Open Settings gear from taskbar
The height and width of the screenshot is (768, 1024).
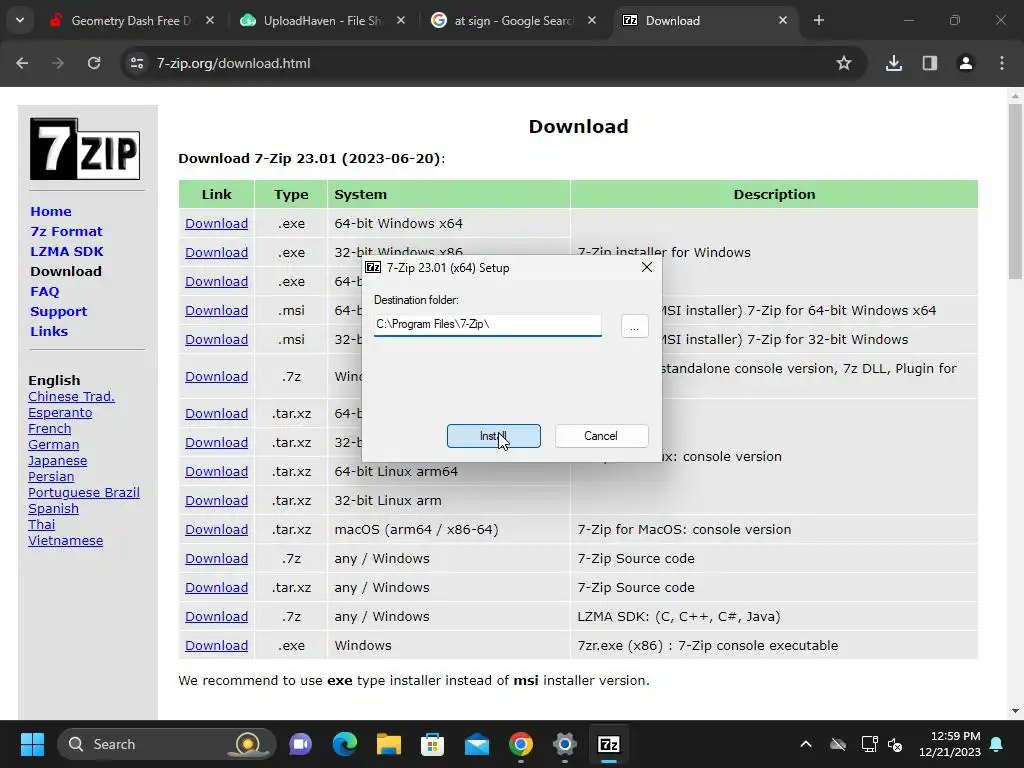coord(565,744)
